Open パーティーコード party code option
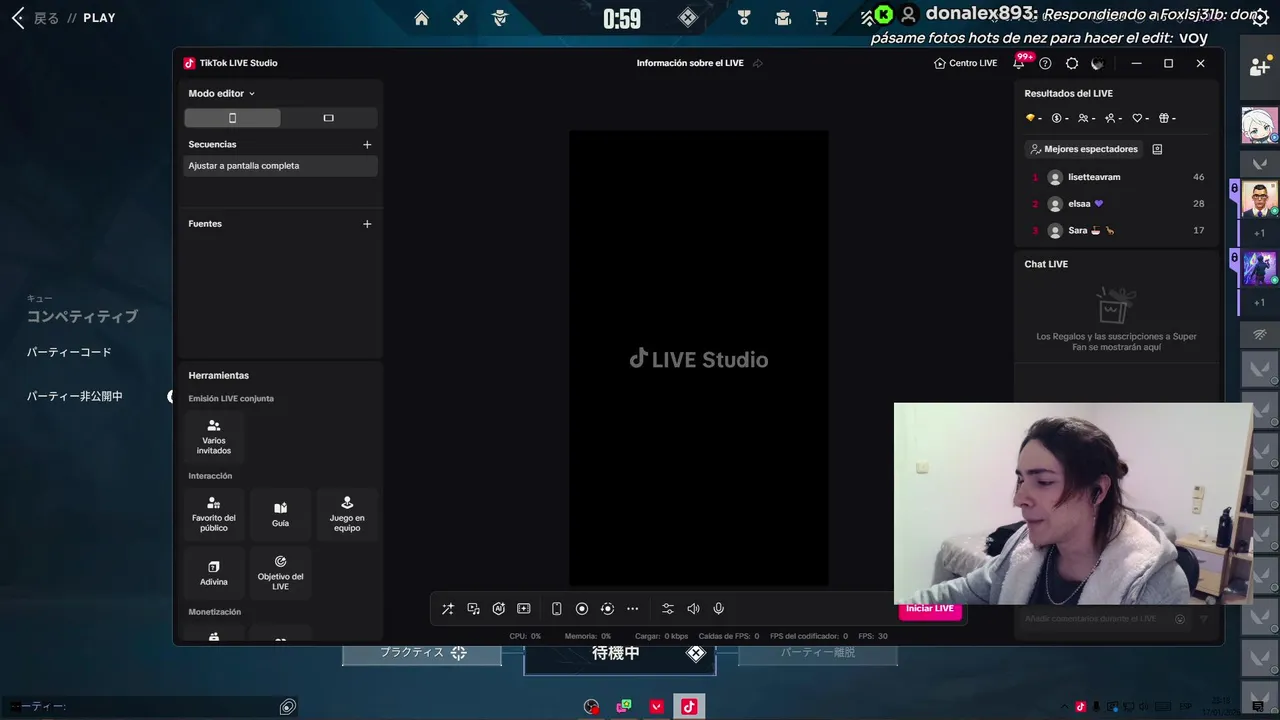This screenshot has height=720, width=1280. (x=69, y=352)
